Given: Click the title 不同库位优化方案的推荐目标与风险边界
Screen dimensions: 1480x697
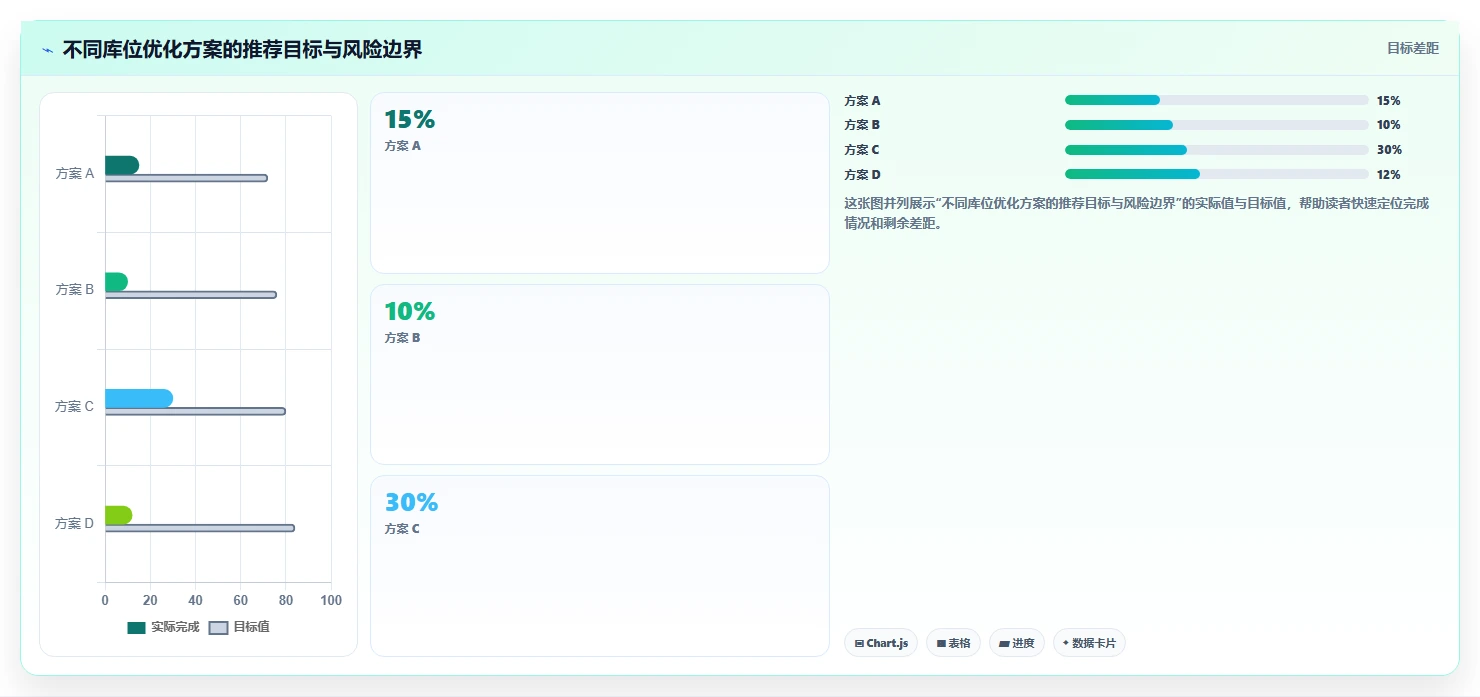Looking at the screenshot, I should point(242,50).
